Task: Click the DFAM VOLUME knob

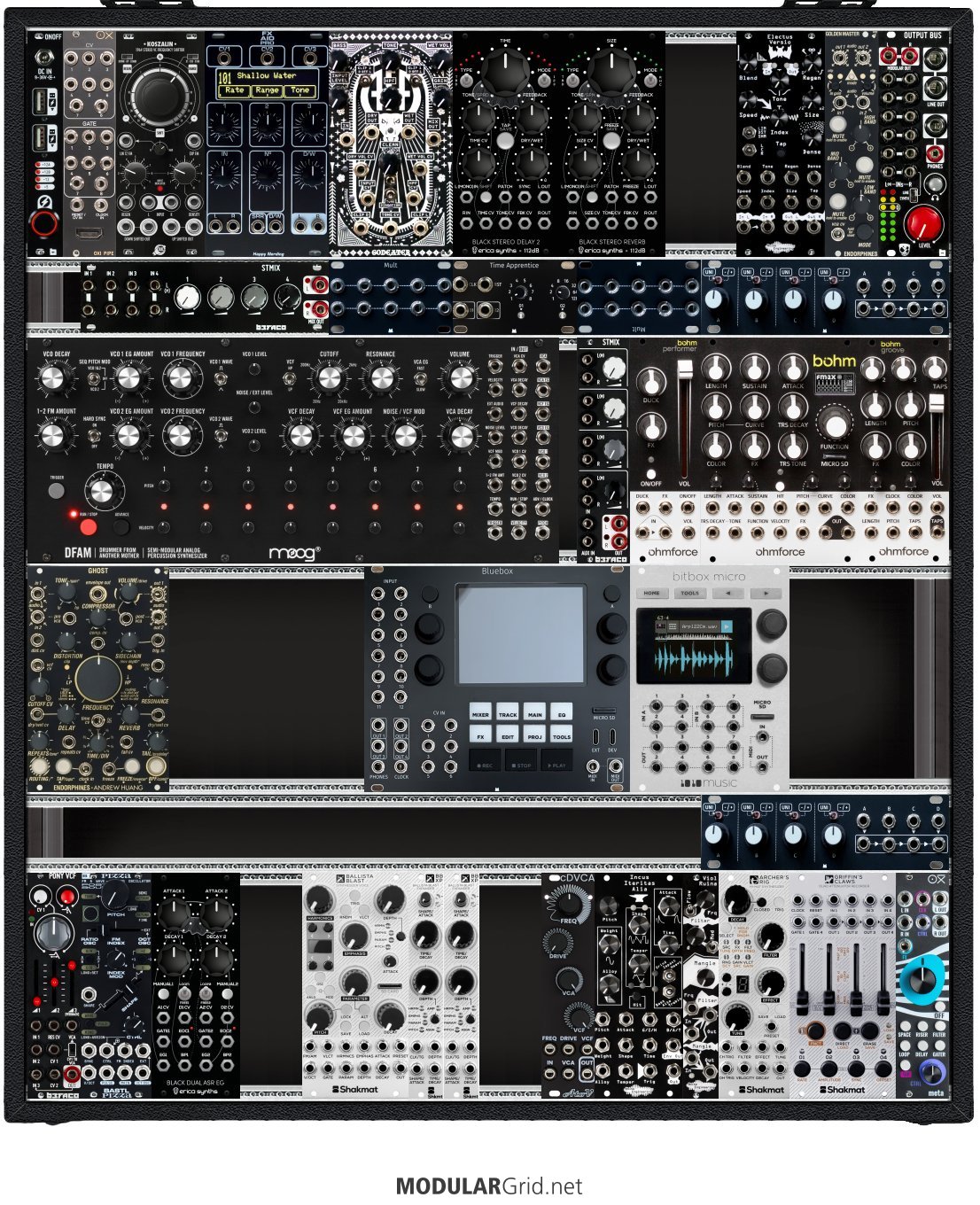Action: 460,379
